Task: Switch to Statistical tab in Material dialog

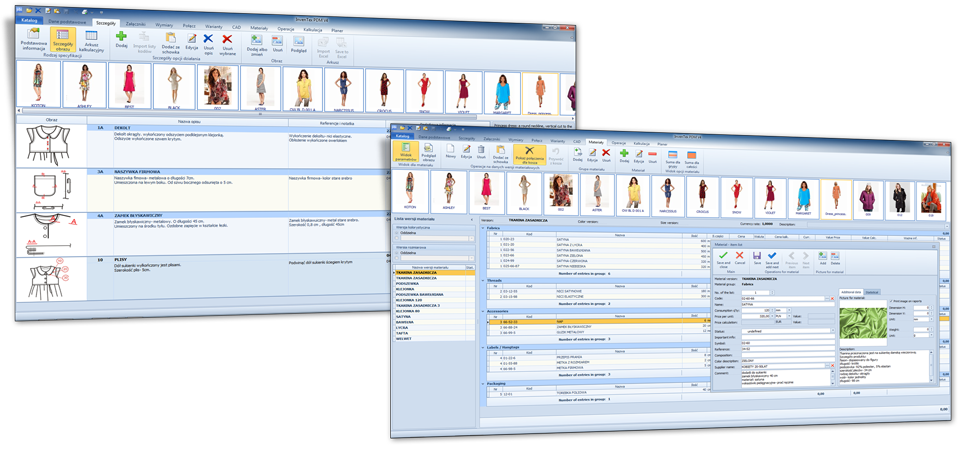Action: coord(872,292)
